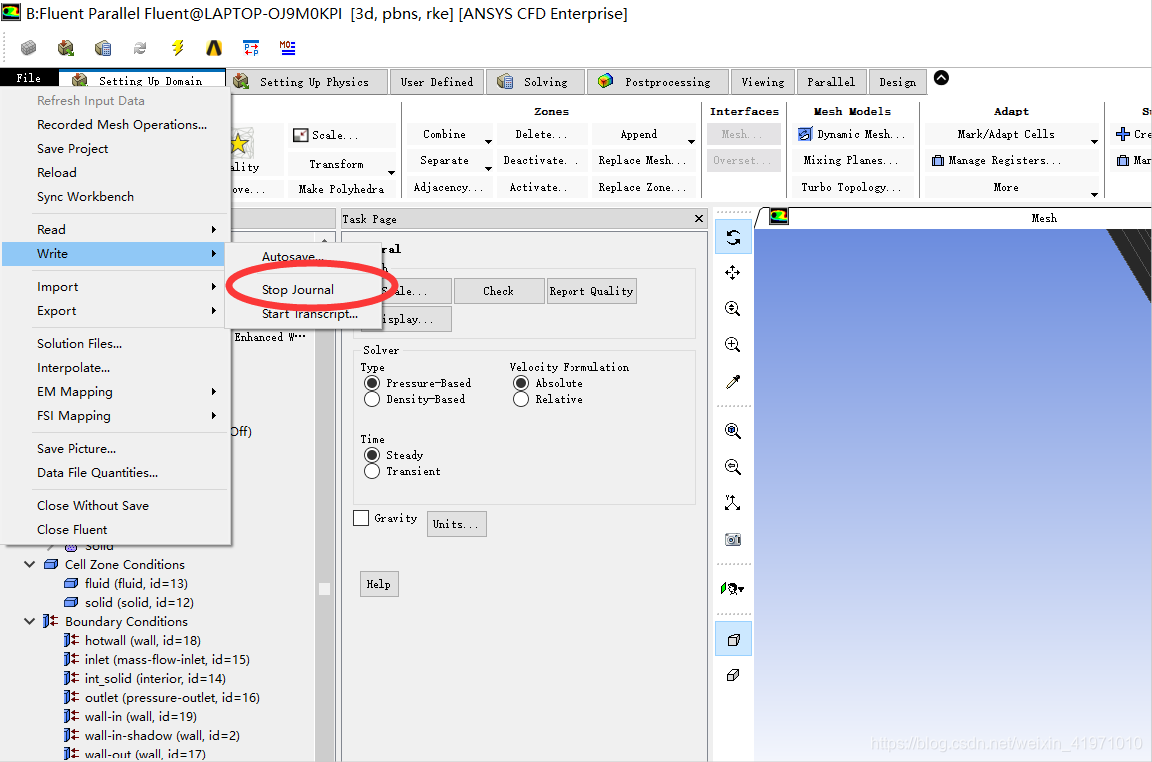
Task: Select the outlet pressure-outlet boundary
Action: pos(172,697)
